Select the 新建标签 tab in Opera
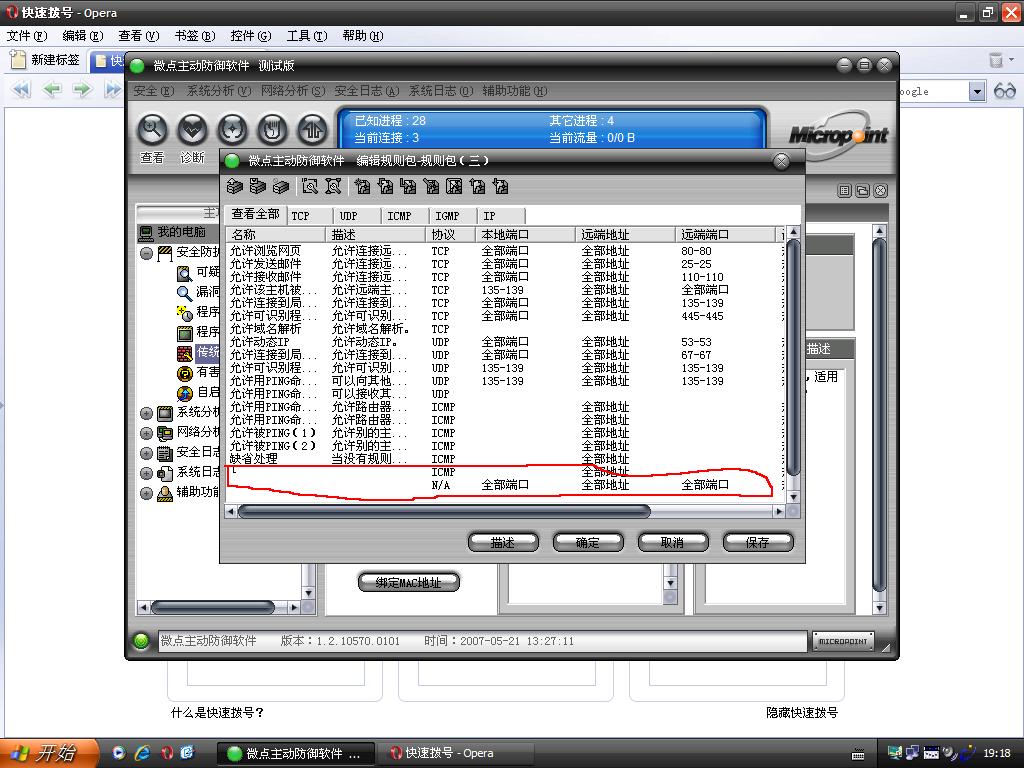1024x768 pixels. [x=47, y=60]
